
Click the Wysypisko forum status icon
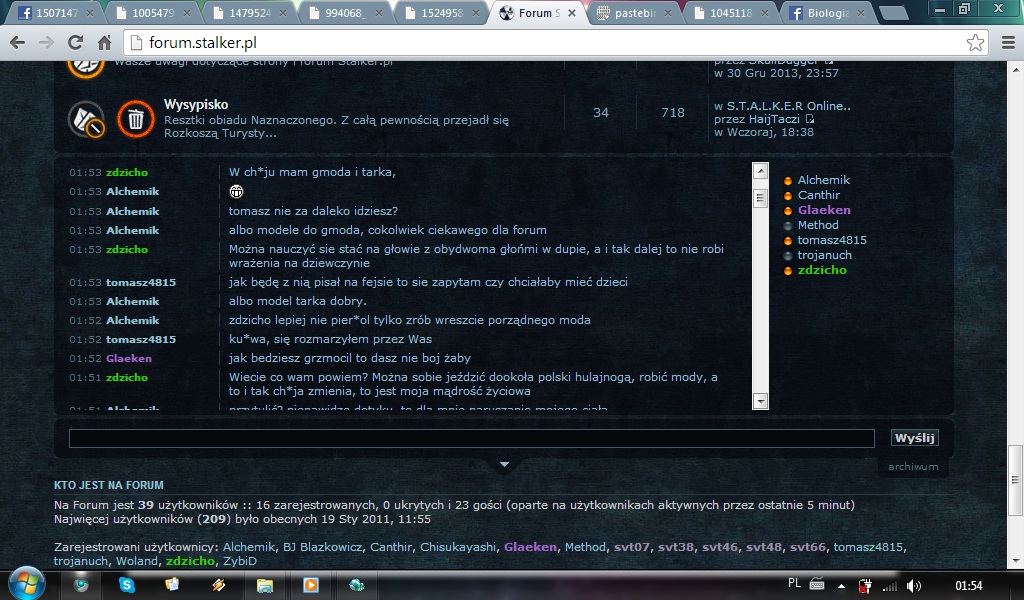[86, 119]
